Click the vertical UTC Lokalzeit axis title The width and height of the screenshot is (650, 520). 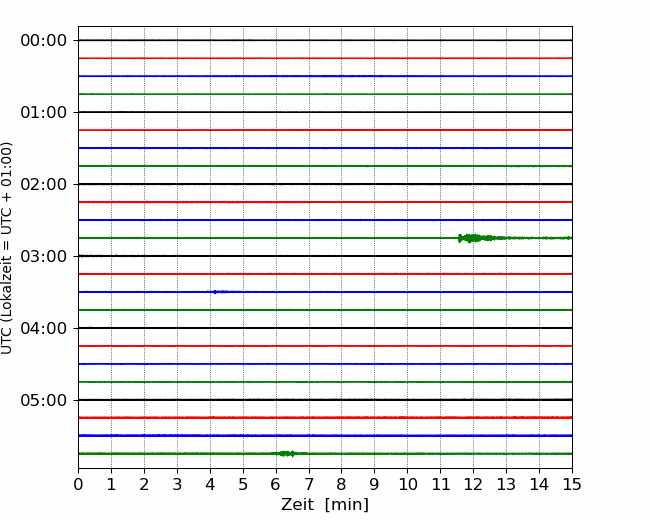8,247
